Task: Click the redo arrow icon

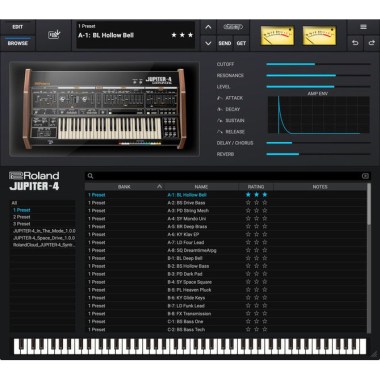Action: tap(372, 43)
